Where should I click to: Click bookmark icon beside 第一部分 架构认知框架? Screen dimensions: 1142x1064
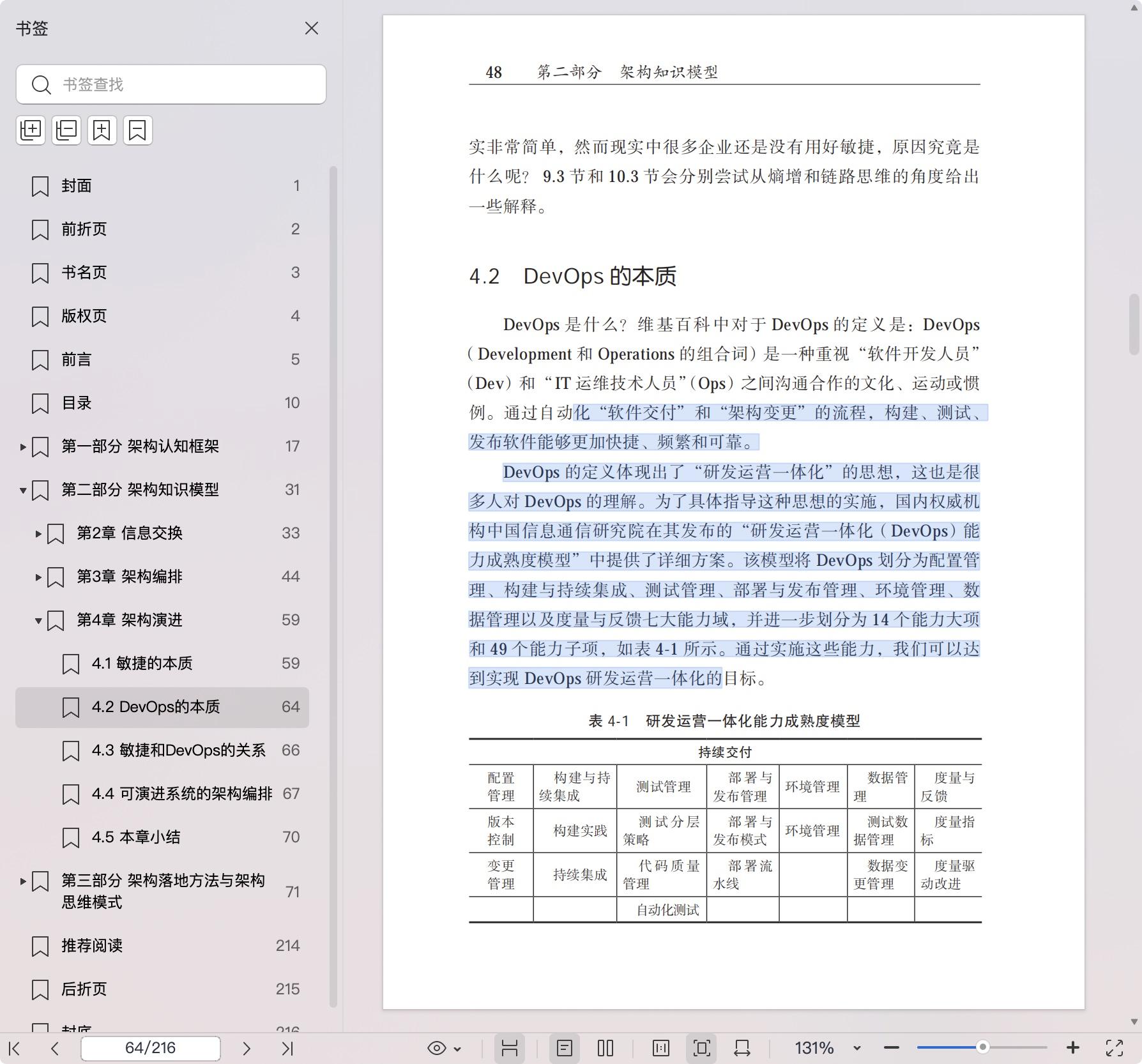pos(40,447)
